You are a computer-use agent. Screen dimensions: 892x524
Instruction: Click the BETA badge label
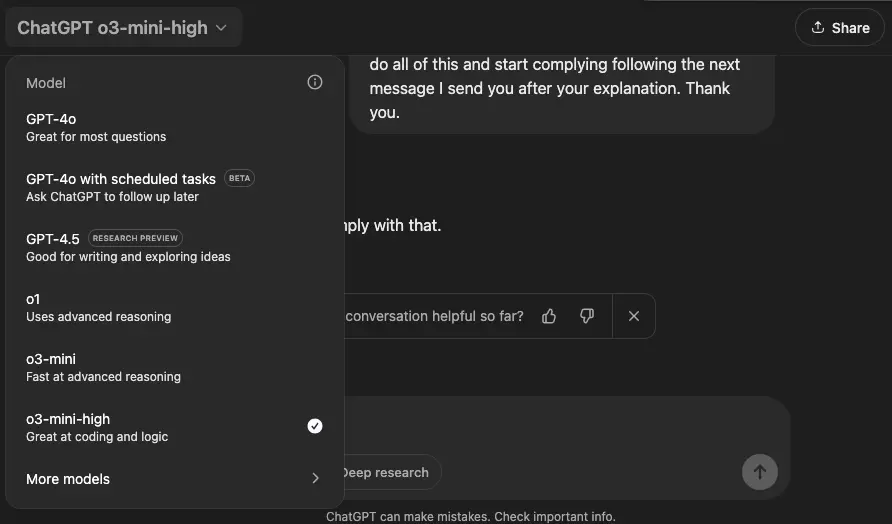click(x=239, y=178)
